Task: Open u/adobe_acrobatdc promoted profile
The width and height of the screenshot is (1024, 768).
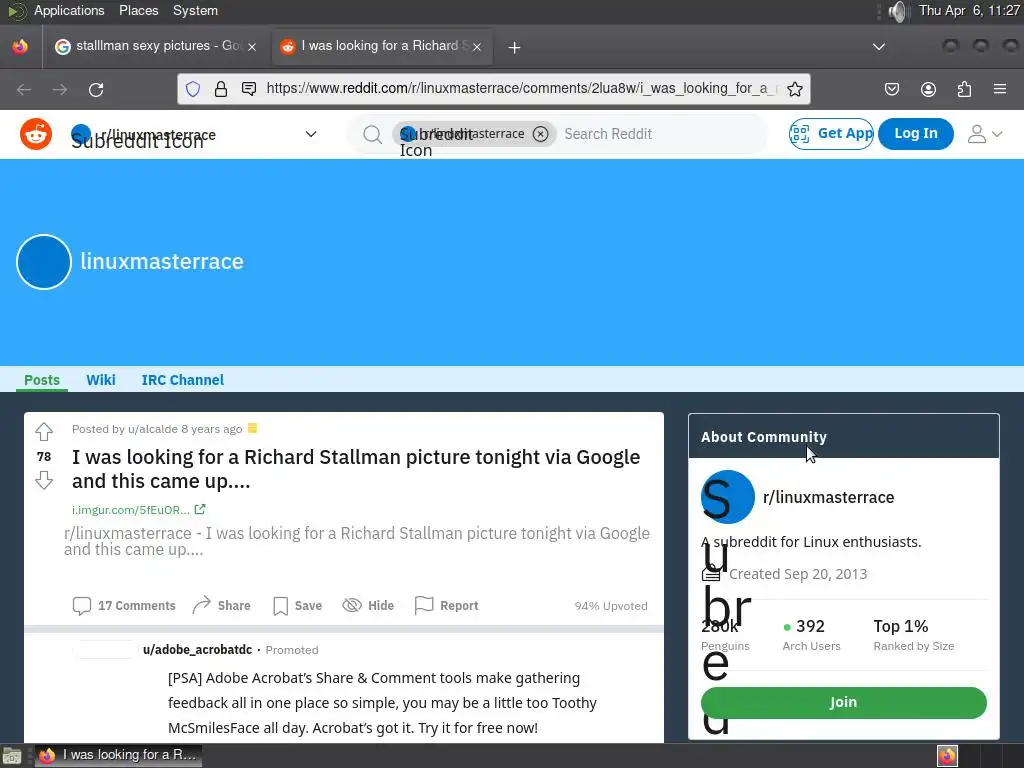Action: pos(197,650)
